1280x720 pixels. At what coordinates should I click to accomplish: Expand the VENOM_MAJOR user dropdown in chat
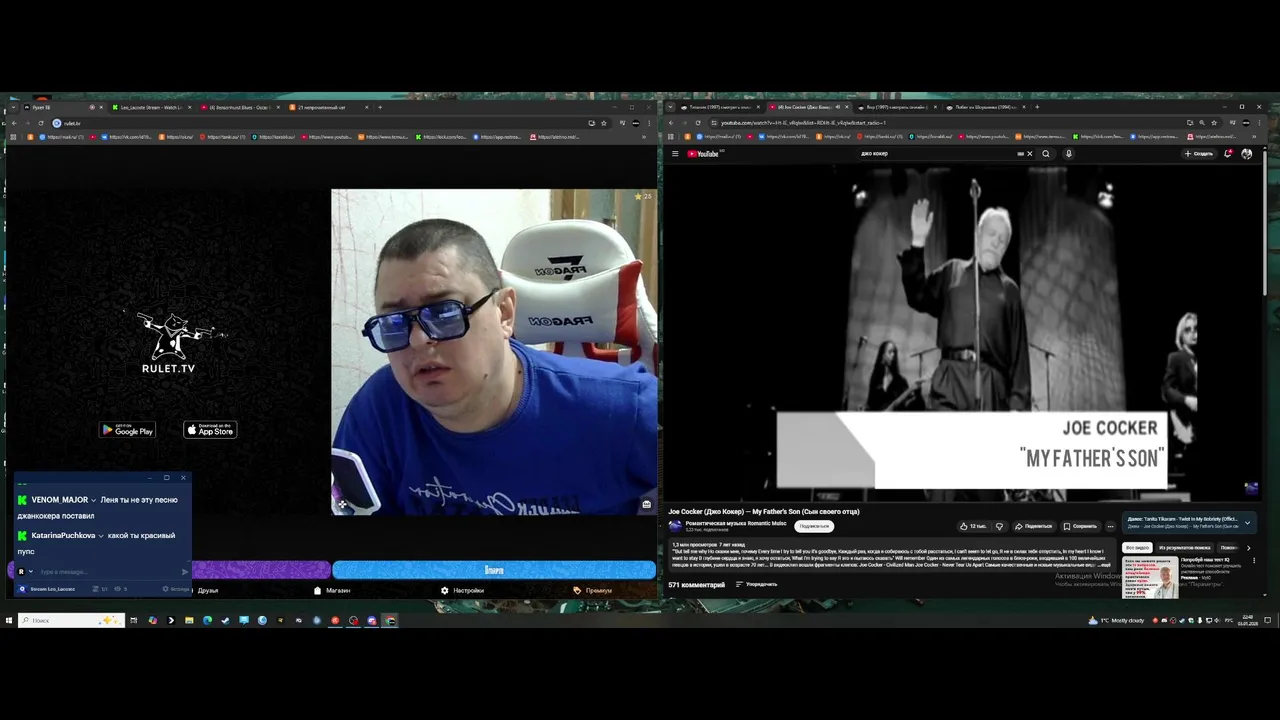tap(93, 500)
